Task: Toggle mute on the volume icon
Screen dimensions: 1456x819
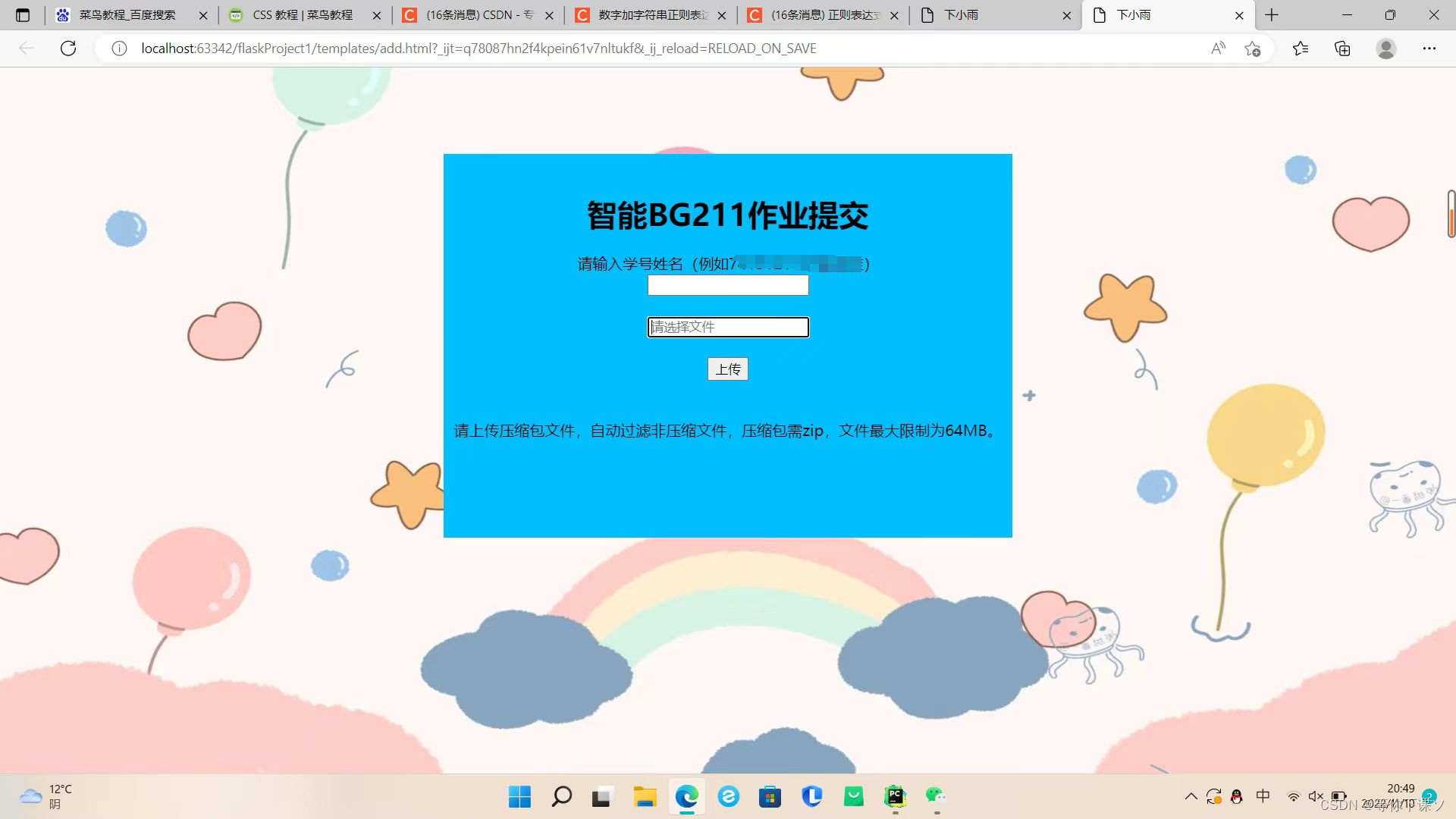Action: [1316, 796]
